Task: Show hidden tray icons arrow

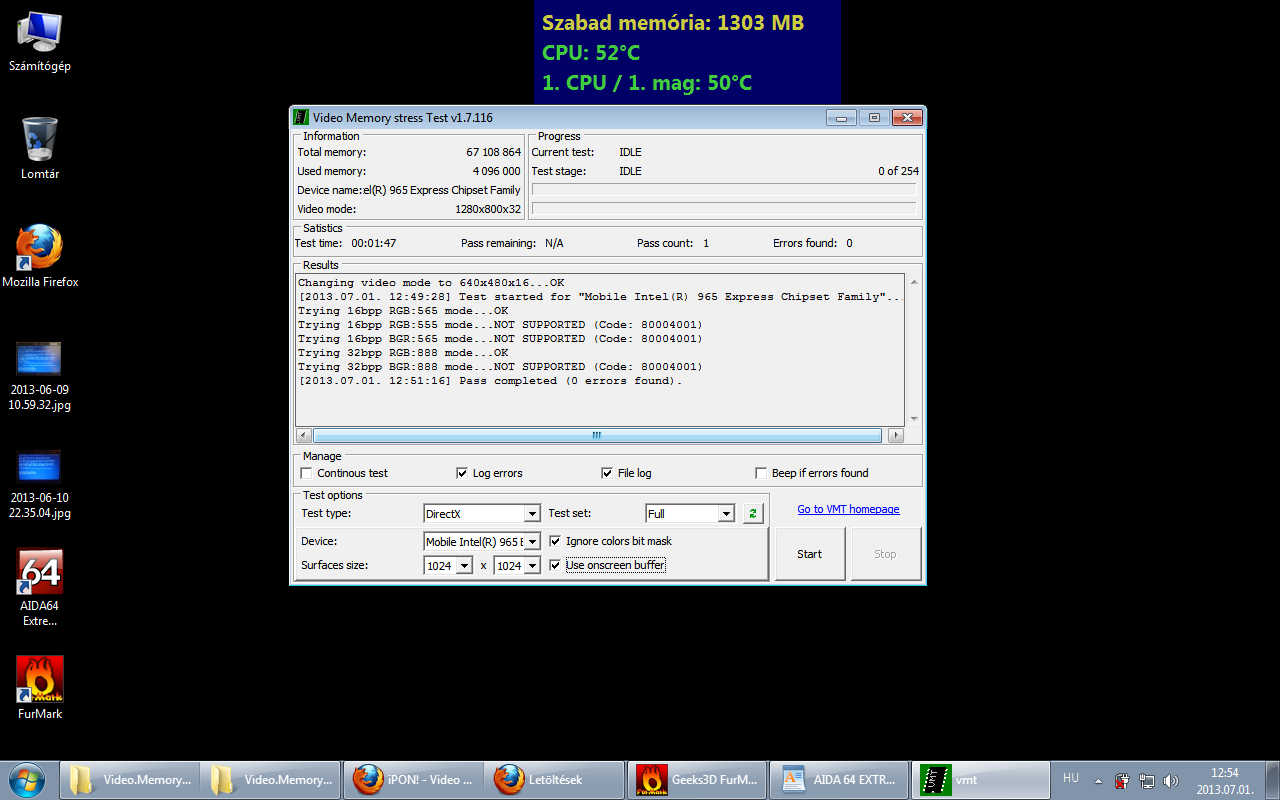Action: (x=1098, y=780)
